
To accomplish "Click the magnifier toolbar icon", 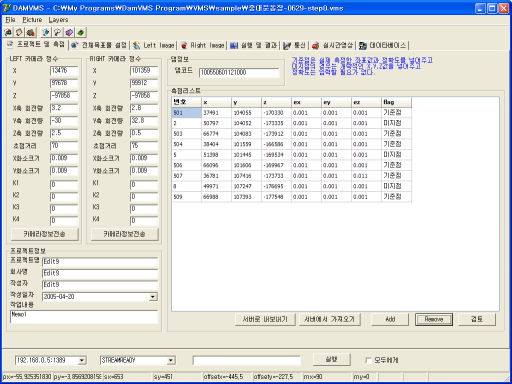I will coord(57,32).
